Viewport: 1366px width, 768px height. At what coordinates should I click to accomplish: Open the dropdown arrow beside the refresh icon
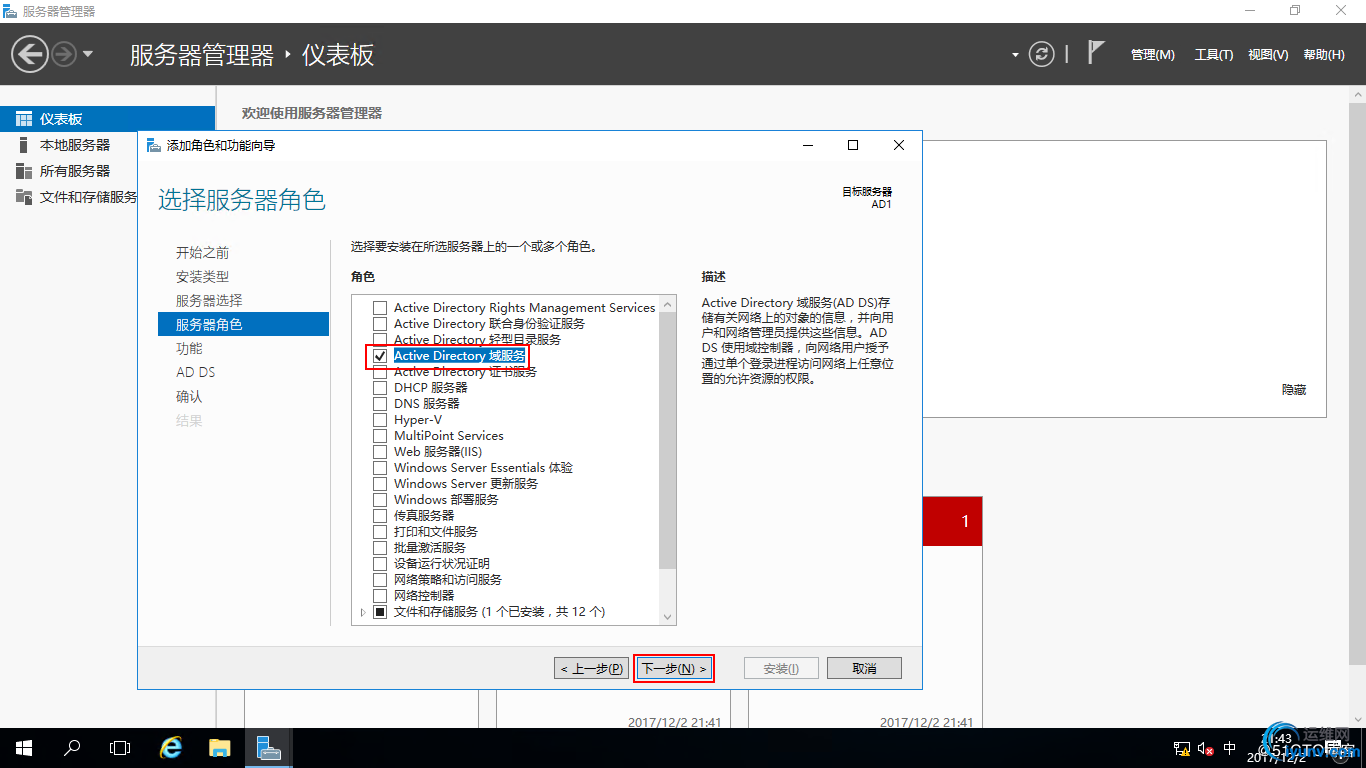coord(1015,55)
